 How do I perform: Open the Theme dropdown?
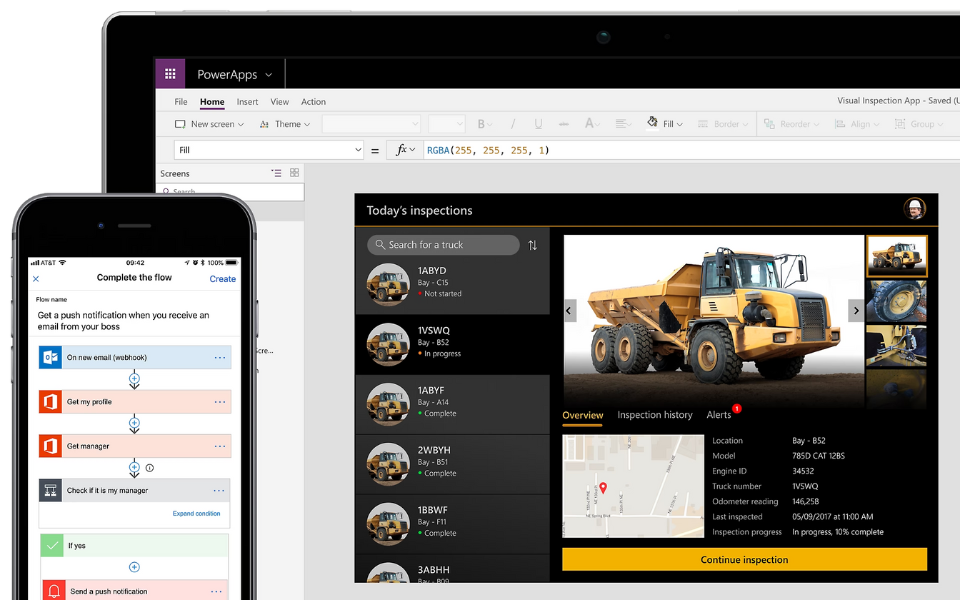[x=285, y=124]
